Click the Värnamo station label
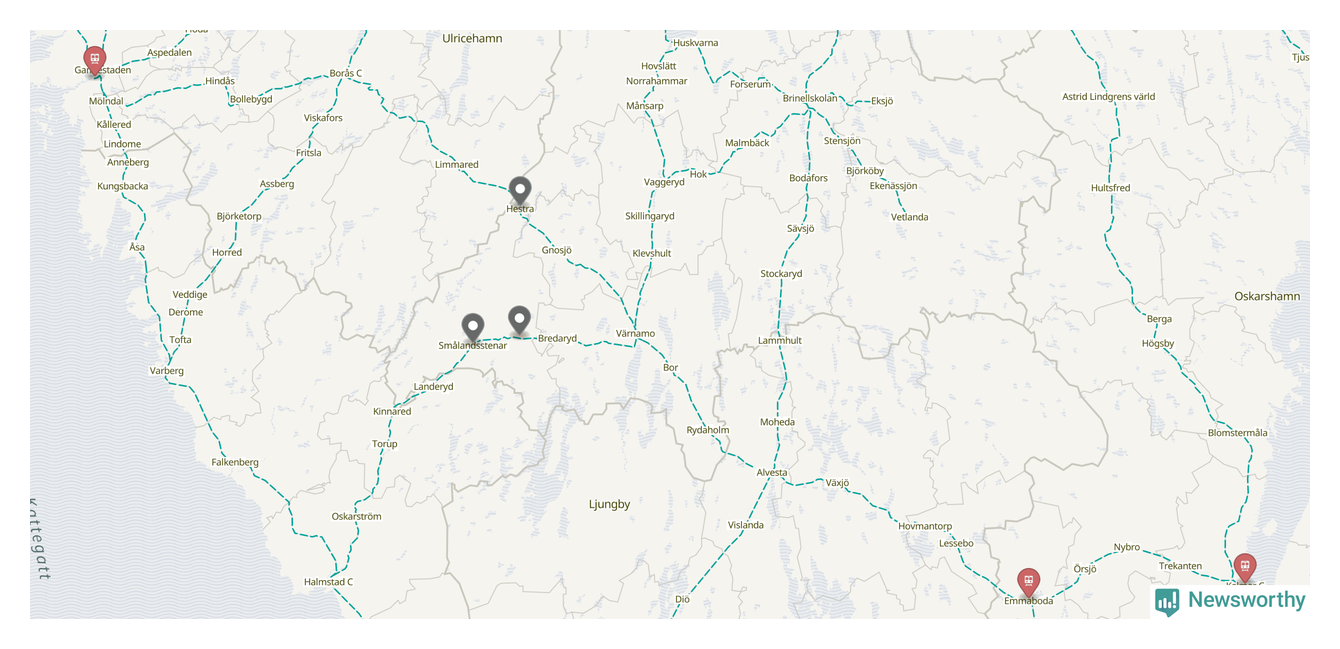This screenshot has height=649, width=1340. point(635,334)
